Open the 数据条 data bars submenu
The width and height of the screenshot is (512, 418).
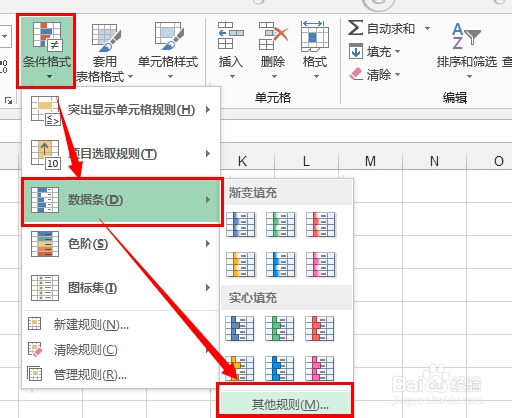(x=122, y=201)
